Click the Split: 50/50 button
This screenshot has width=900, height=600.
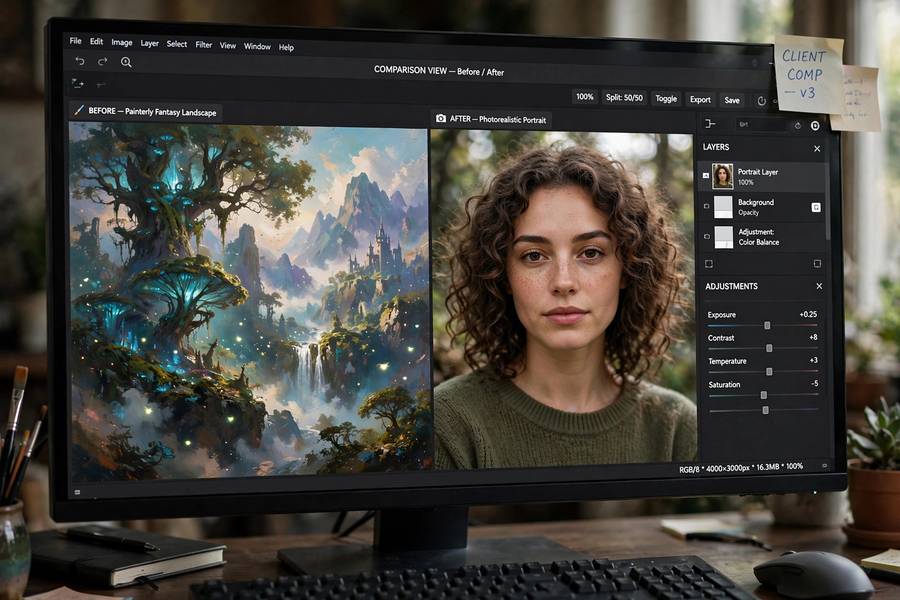coord(624,98)
